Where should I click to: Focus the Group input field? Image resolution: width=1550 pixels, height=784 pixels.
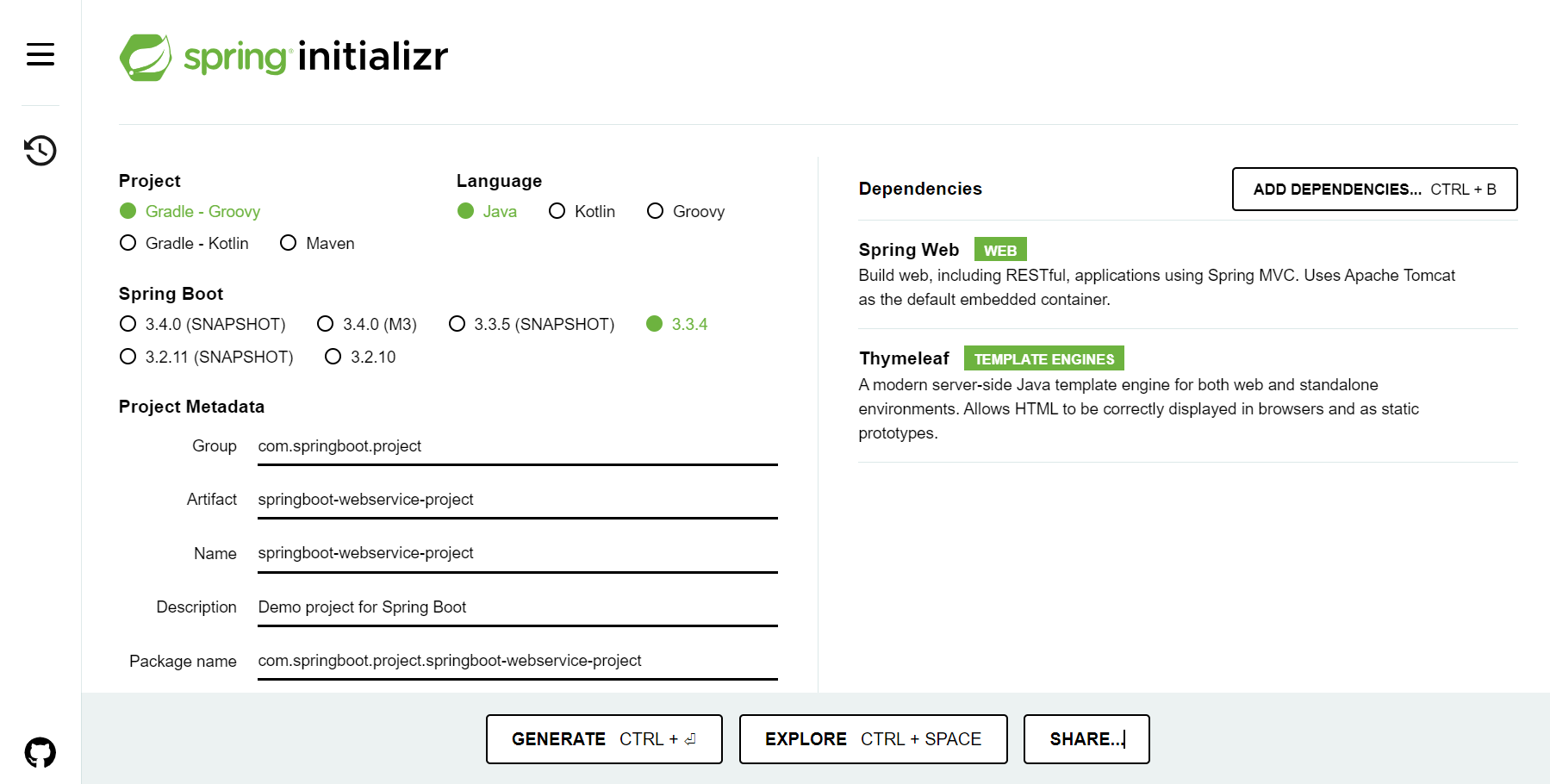pos(518,446)
